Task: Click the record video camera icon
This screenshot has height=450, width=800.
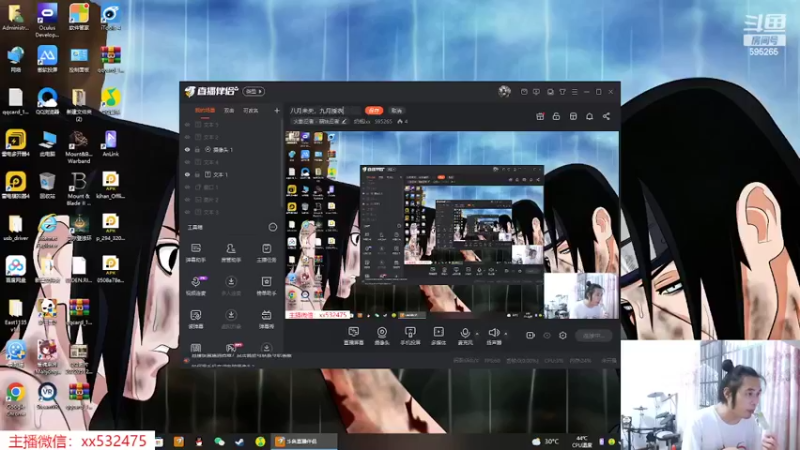Action: coord(531,335)
